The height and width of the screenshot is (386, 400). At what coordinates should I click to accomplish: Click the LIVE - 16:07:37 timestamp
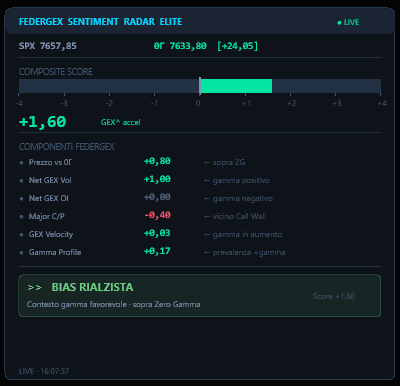(44, 371)
